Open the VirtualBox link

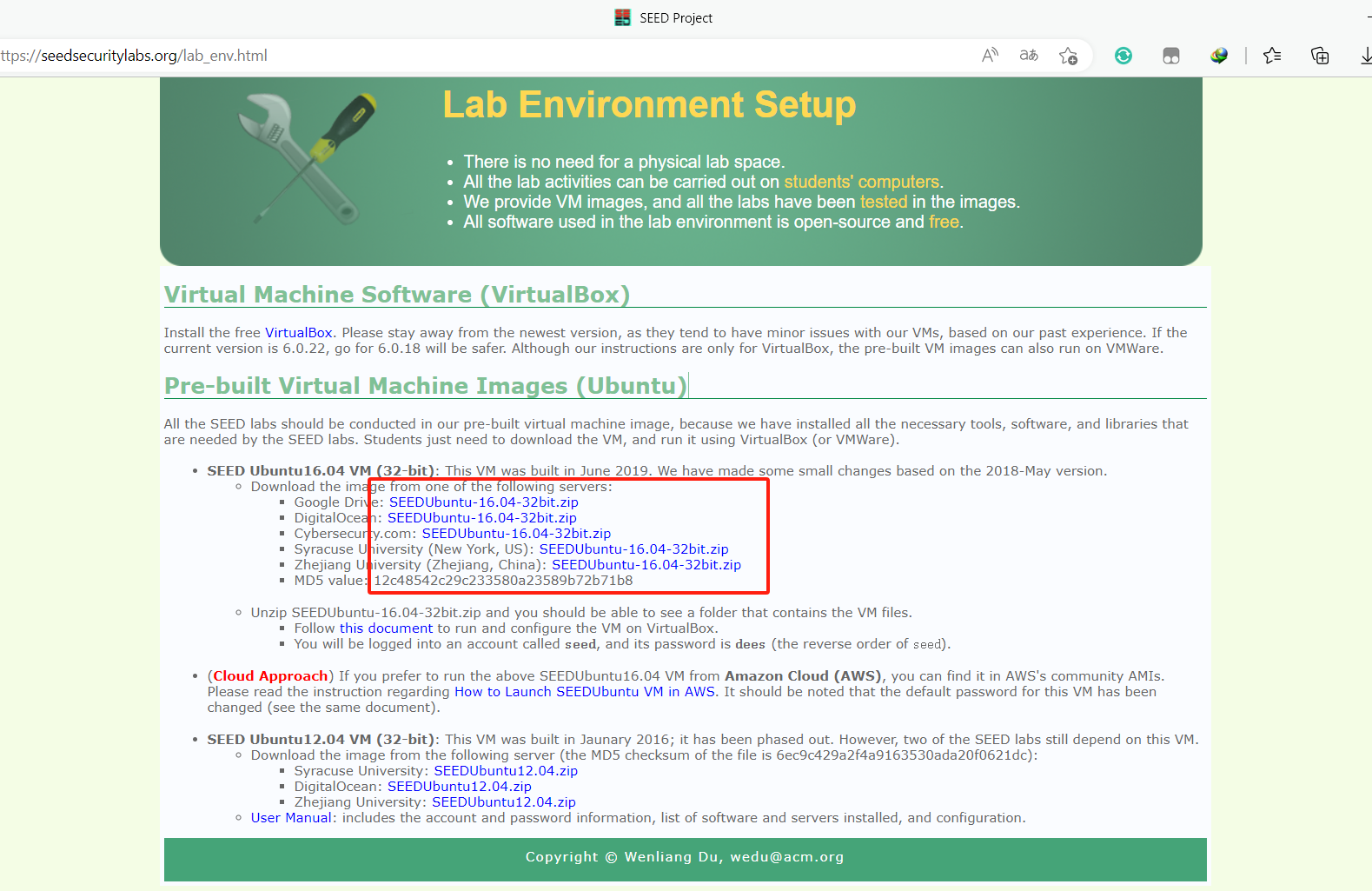pyautogui.click(x=299, y=333)
